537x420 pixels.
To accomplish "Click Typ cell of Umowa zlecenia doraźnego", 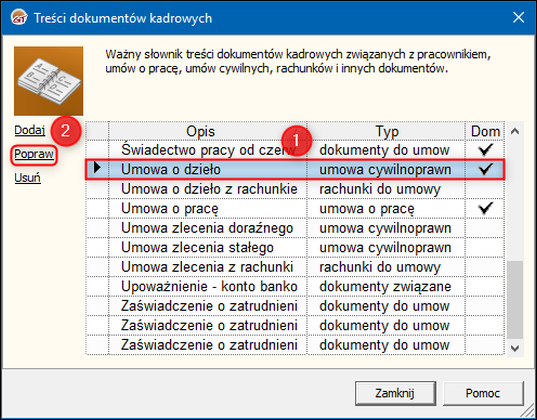I will (x=386, y=228).
